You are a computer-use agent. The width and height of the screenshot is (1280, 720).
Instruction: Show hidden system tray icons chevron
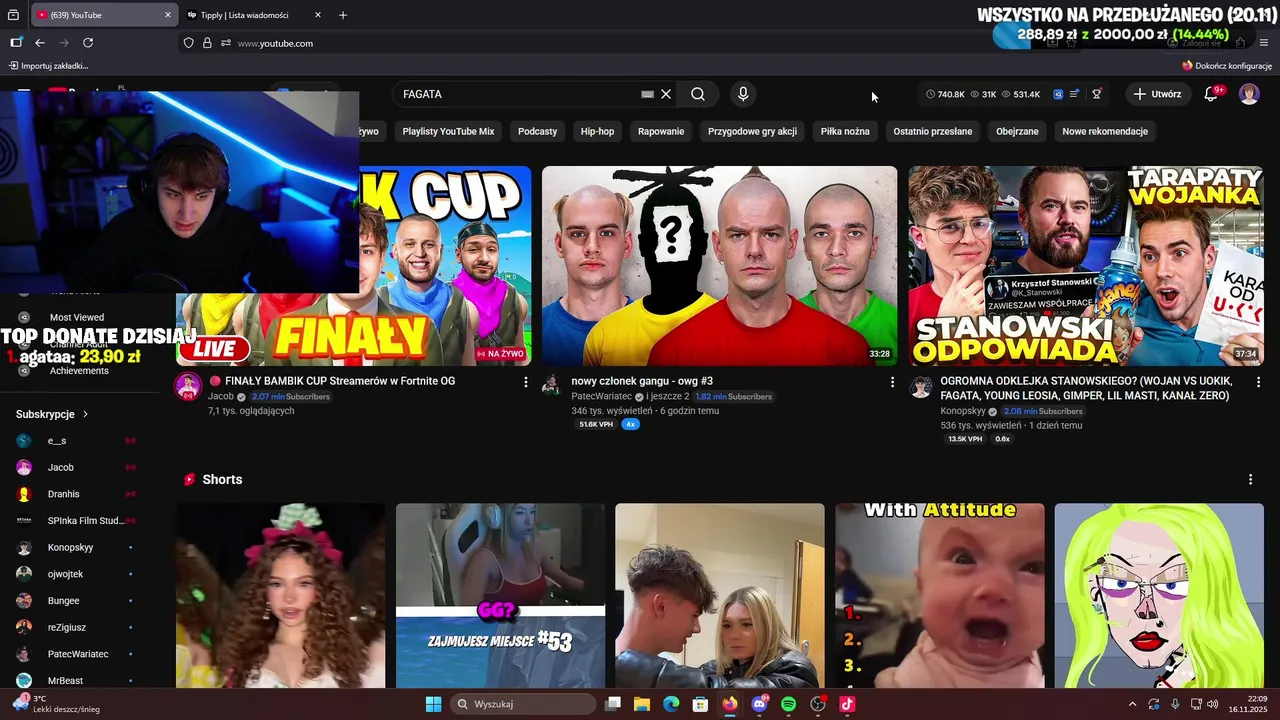click(1132, 704)
